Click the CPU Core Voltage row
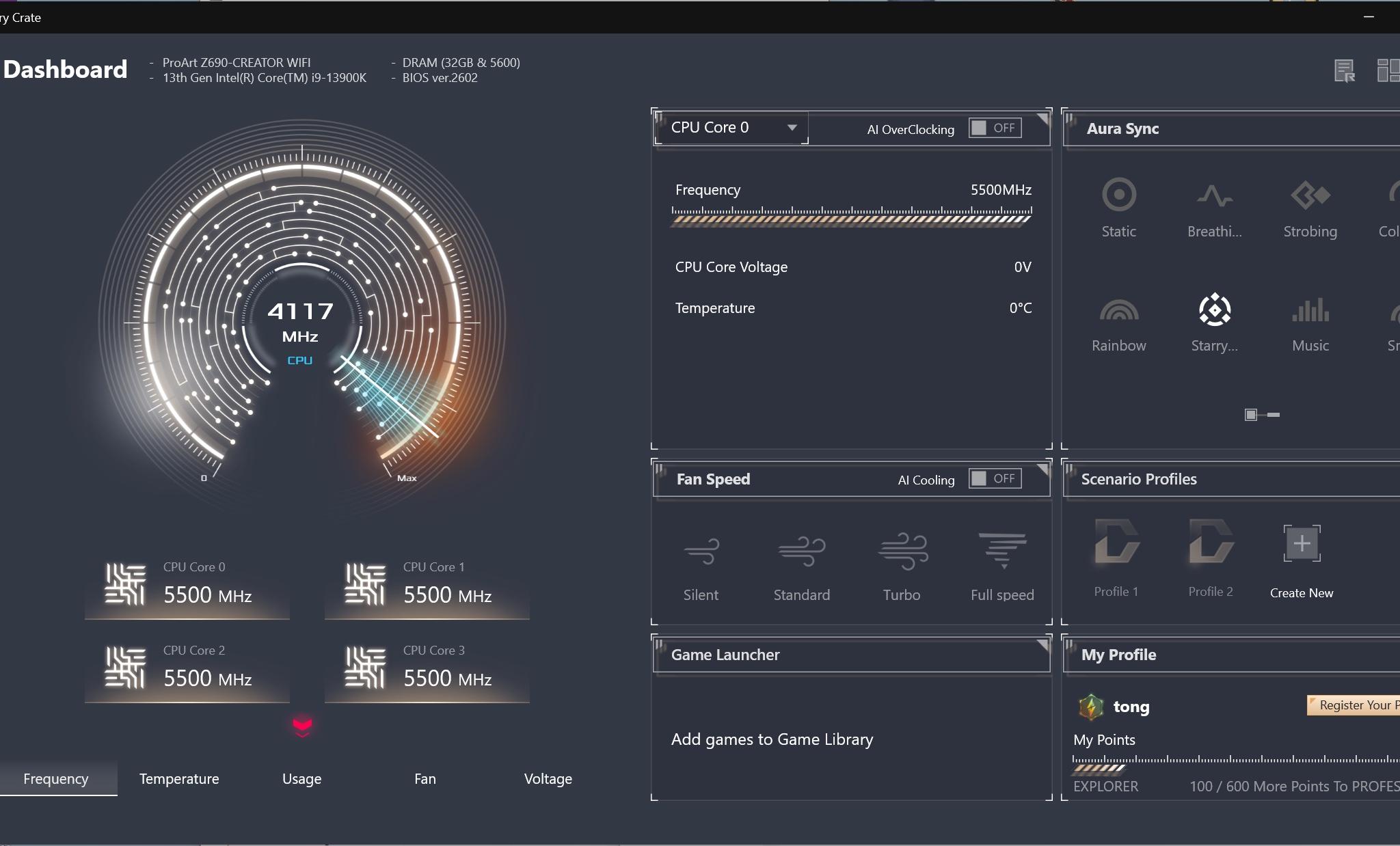The image size is (1400, 846). tap(853, 267)
